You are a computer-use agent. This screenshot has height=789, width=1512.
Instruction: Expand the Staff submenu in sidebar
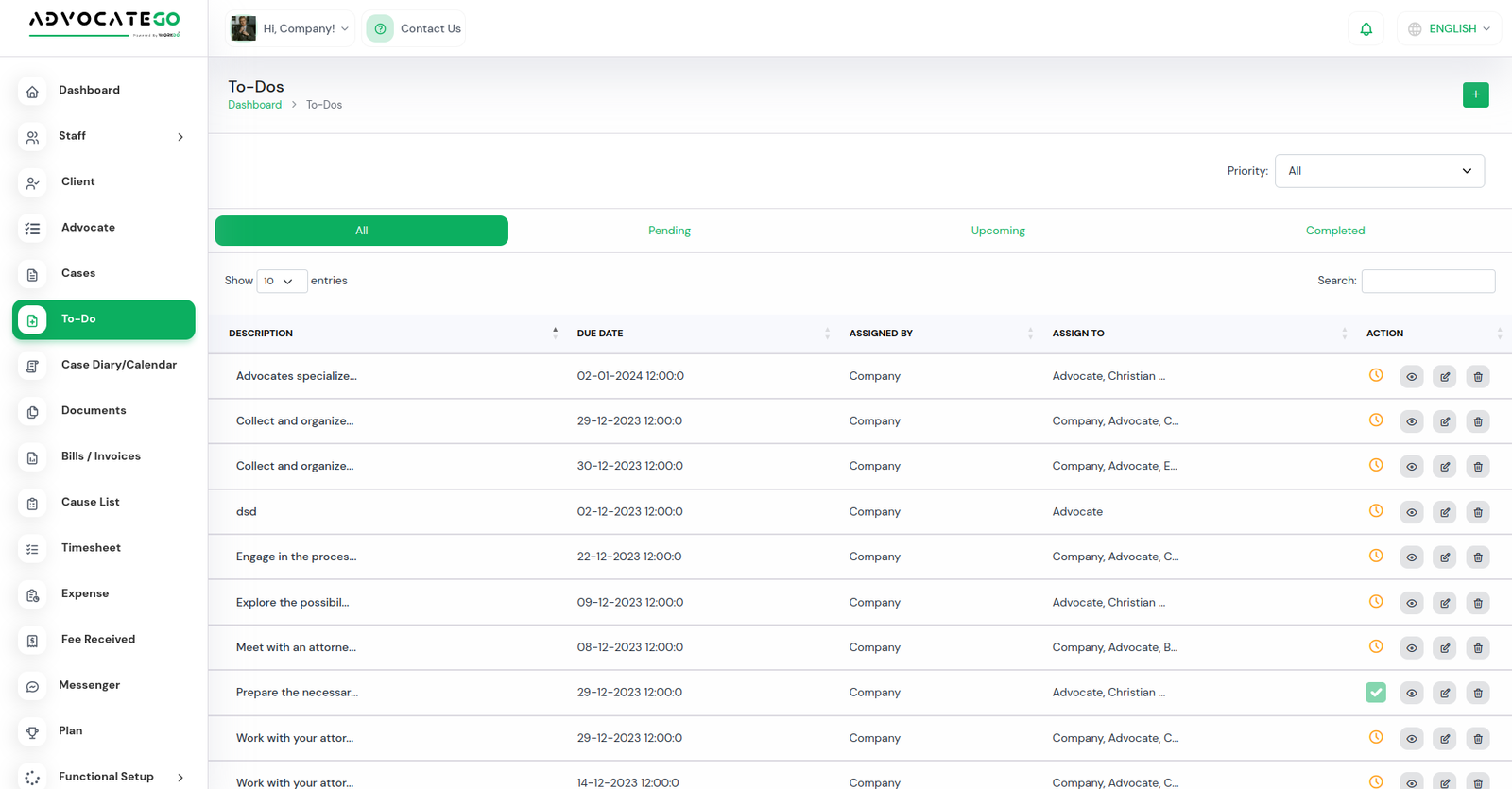[180, 137]
